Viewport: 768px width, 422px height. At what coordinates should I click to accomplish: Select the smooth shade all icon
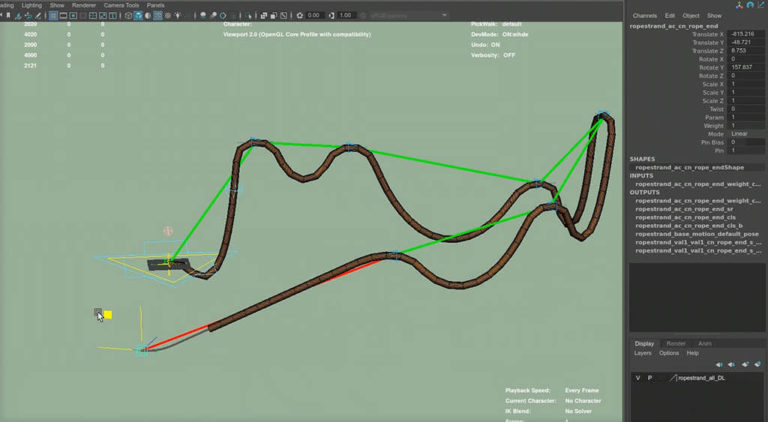[x=138, y=16]
